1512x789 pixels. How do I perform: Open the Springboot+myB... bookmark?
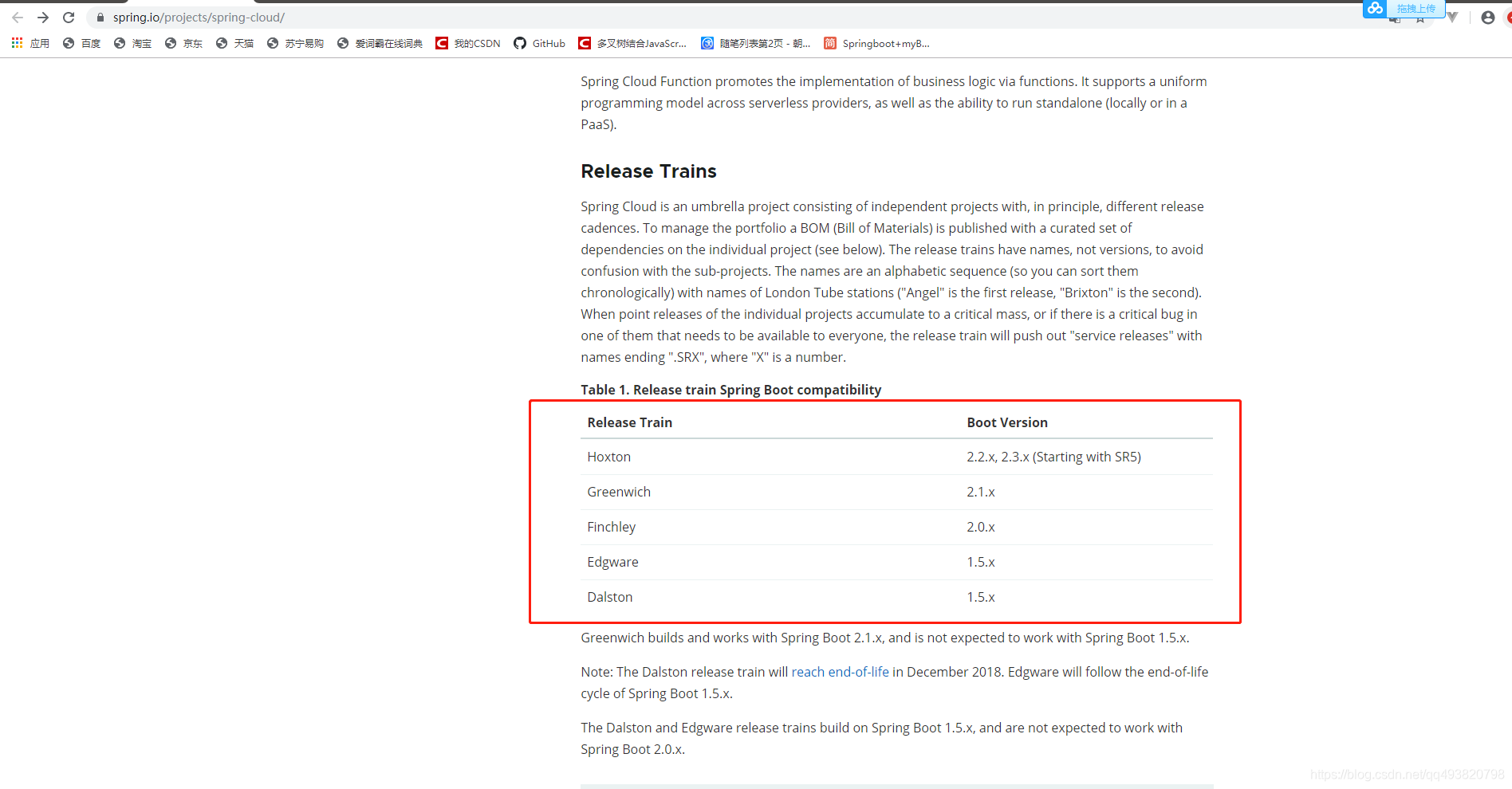tap(877, 43)
